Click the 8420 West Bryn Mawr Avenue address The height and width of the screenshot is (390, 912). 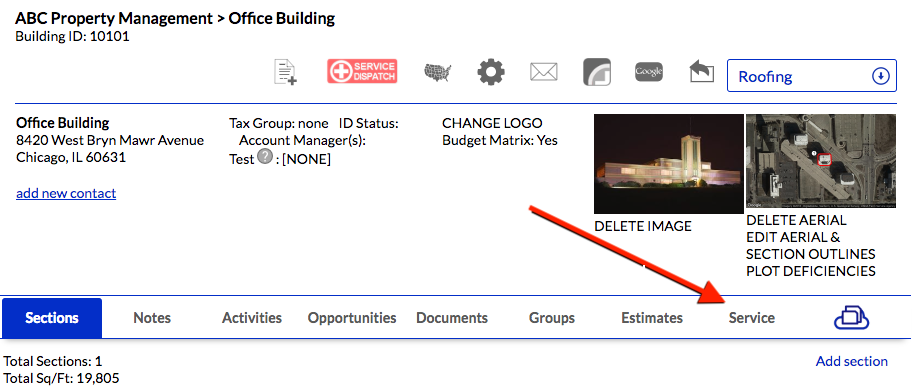click(x=110, y=140)
